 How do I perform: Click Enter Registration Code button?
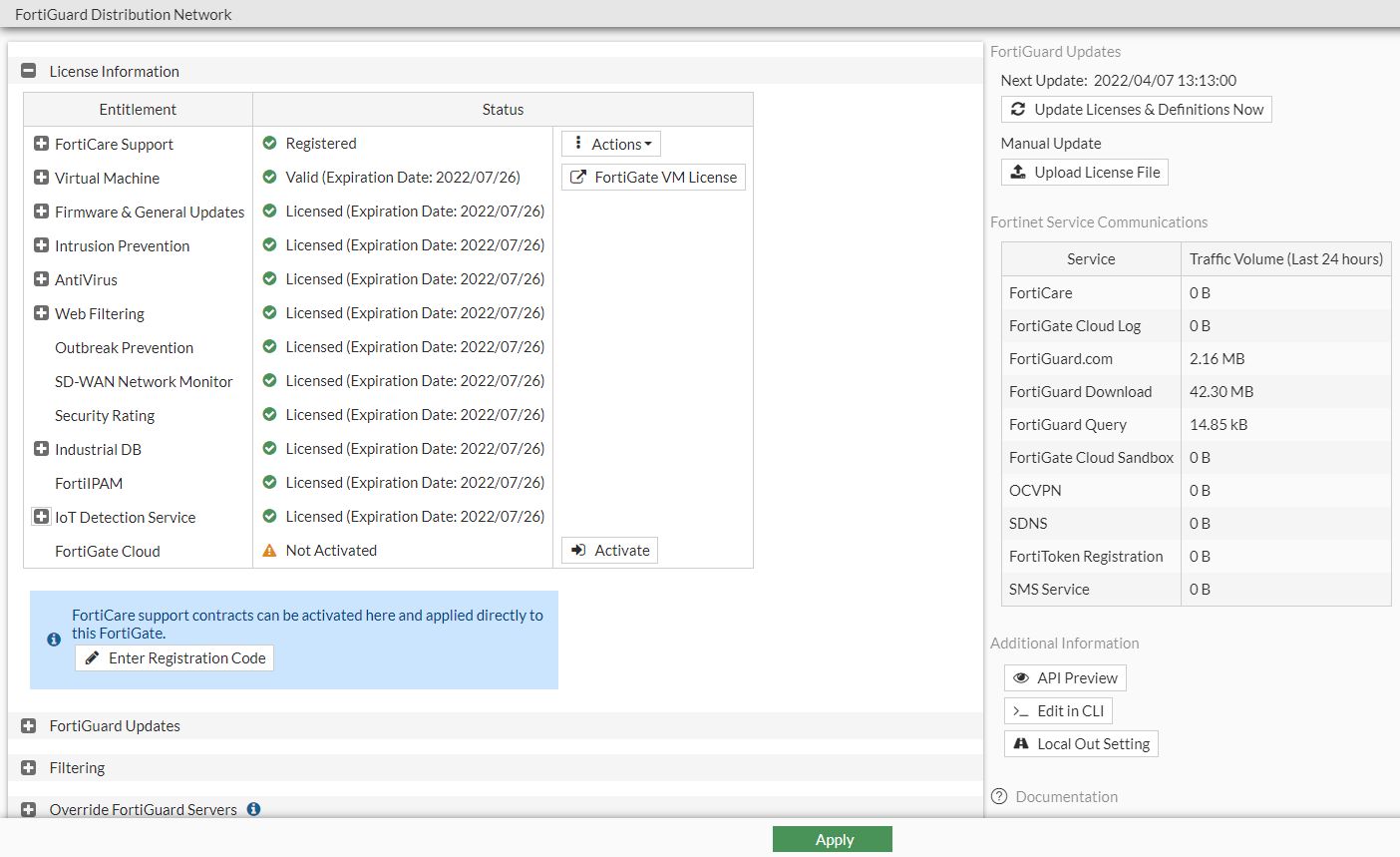[x=175, y=658]
